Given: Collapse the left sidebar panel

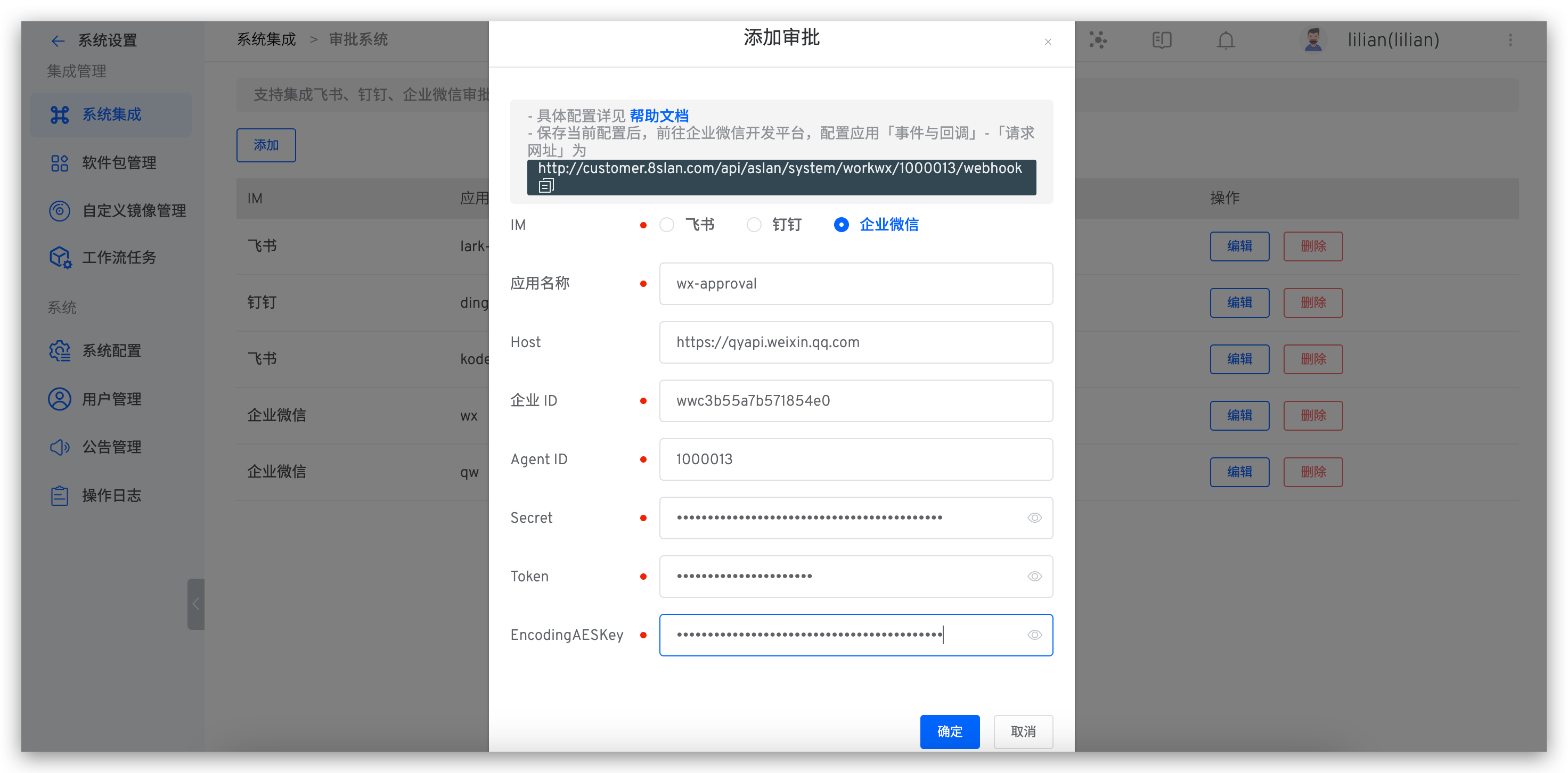Looking at the screenshot, I should (196, 604).
